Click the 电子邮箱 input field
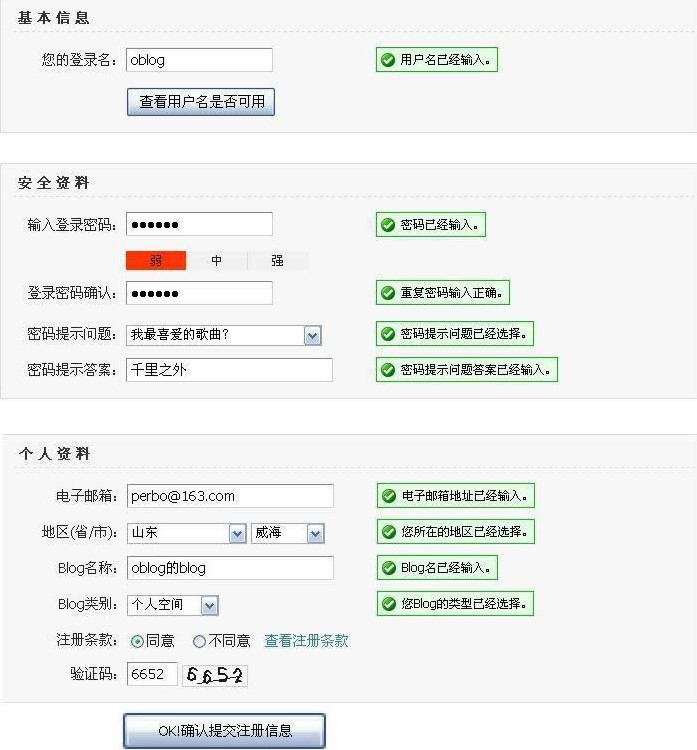697x750 pixels. tap(230, 496)
